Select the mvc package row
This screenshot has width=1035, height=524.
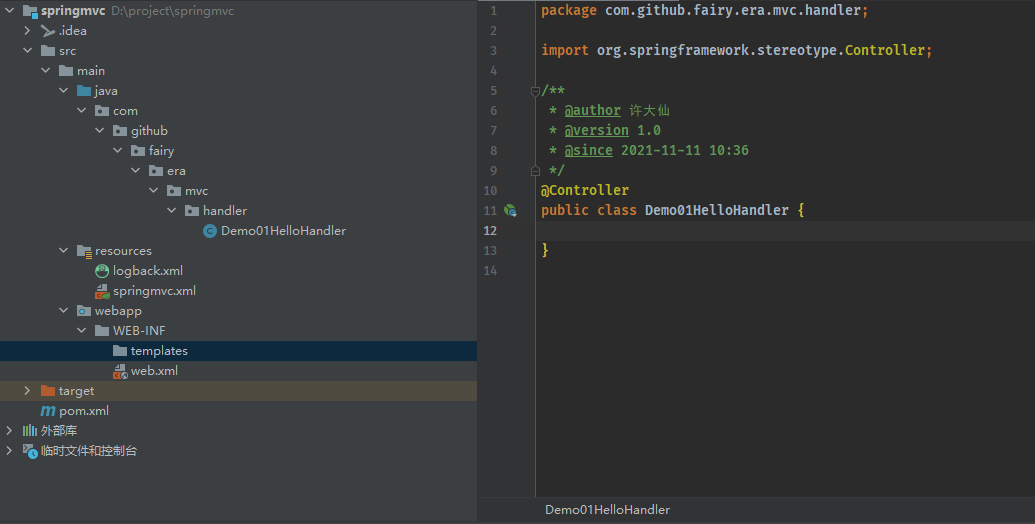coord(238,191)
